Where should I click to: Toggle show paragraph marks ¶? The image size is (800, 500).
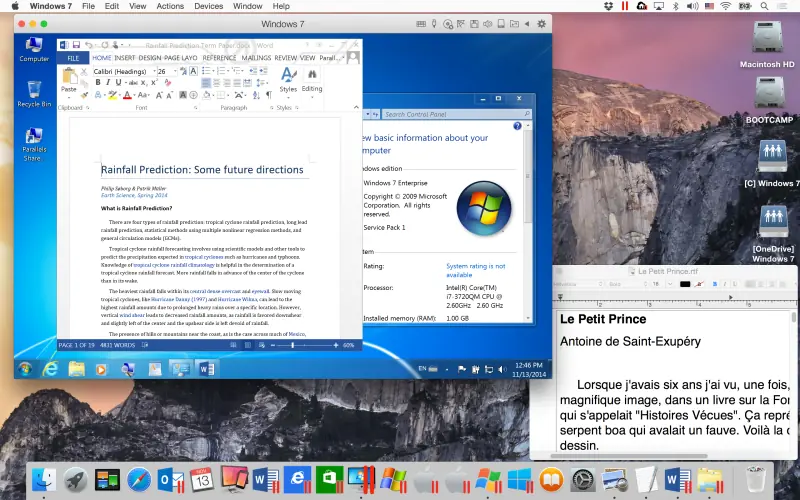269,95
